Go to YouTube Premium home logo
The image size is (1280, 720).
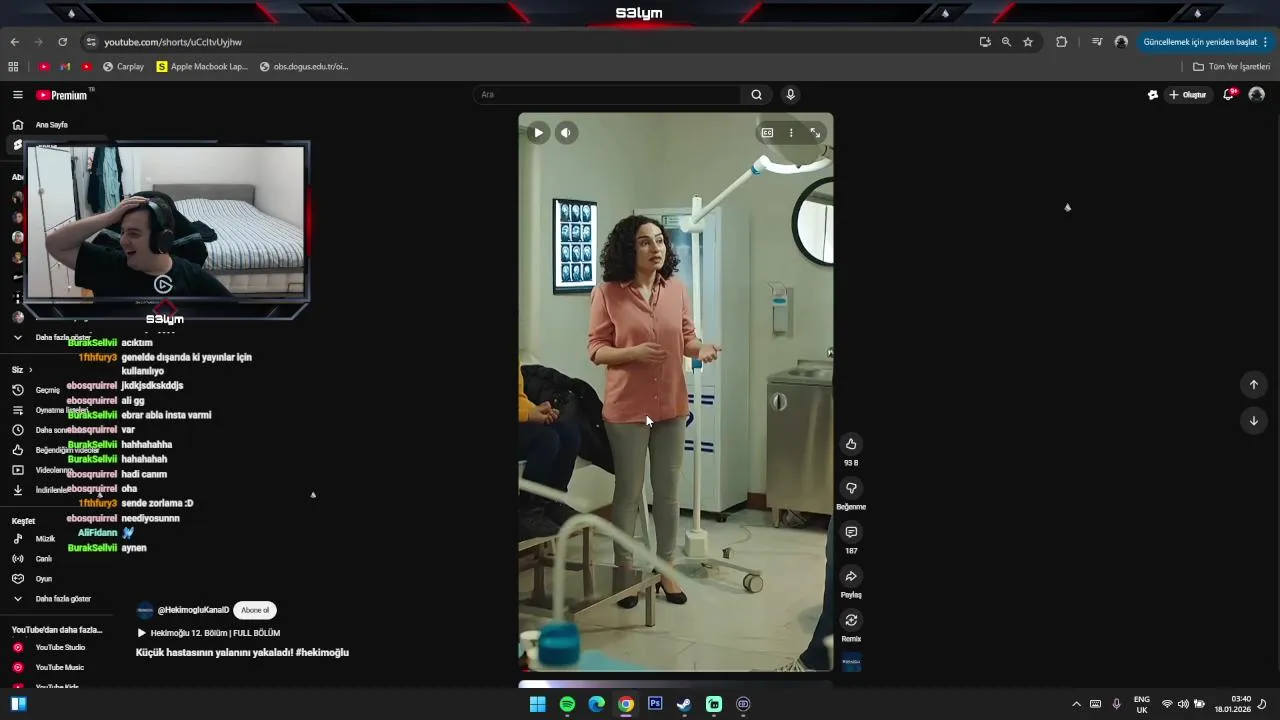tap(62, 95)
